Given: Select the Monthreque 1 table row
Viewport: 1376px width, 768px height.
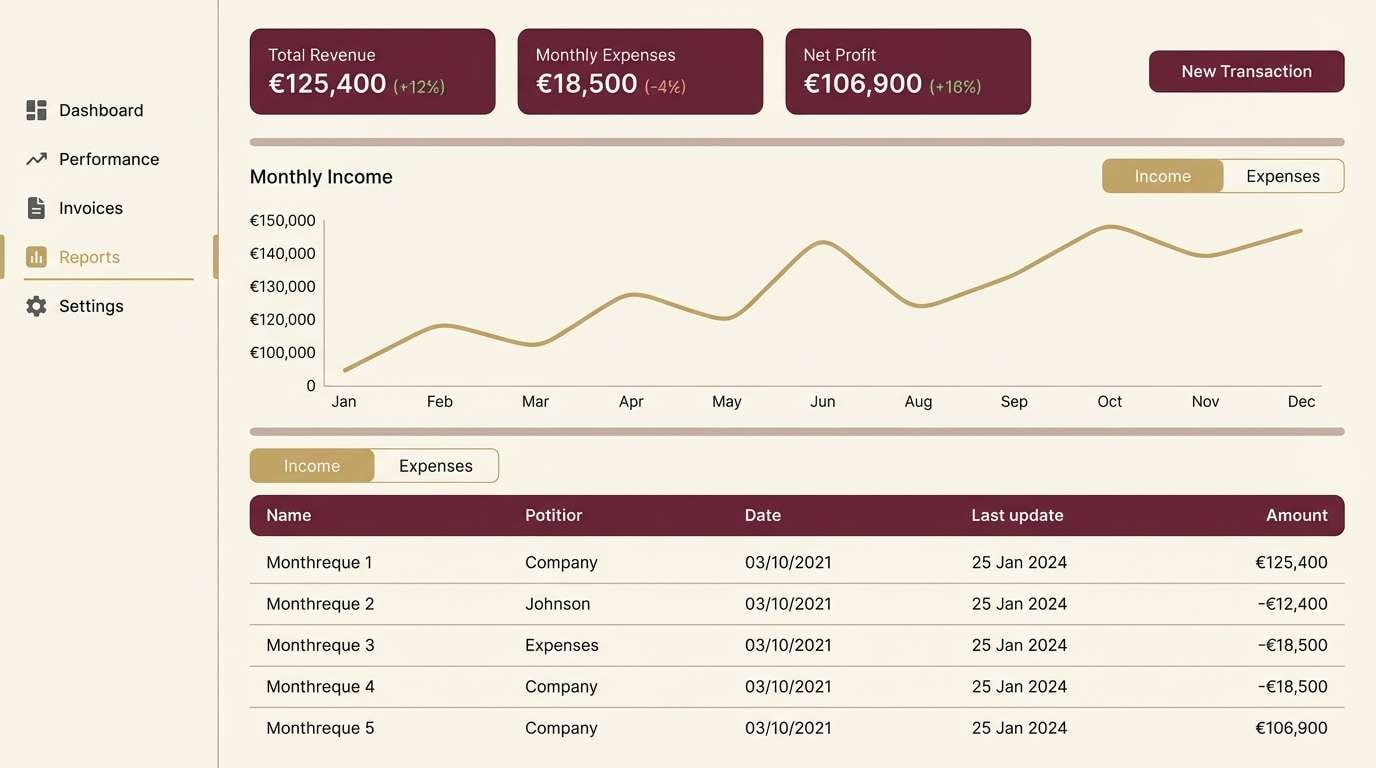Looking at the screenshot, I should click(700, 562).
